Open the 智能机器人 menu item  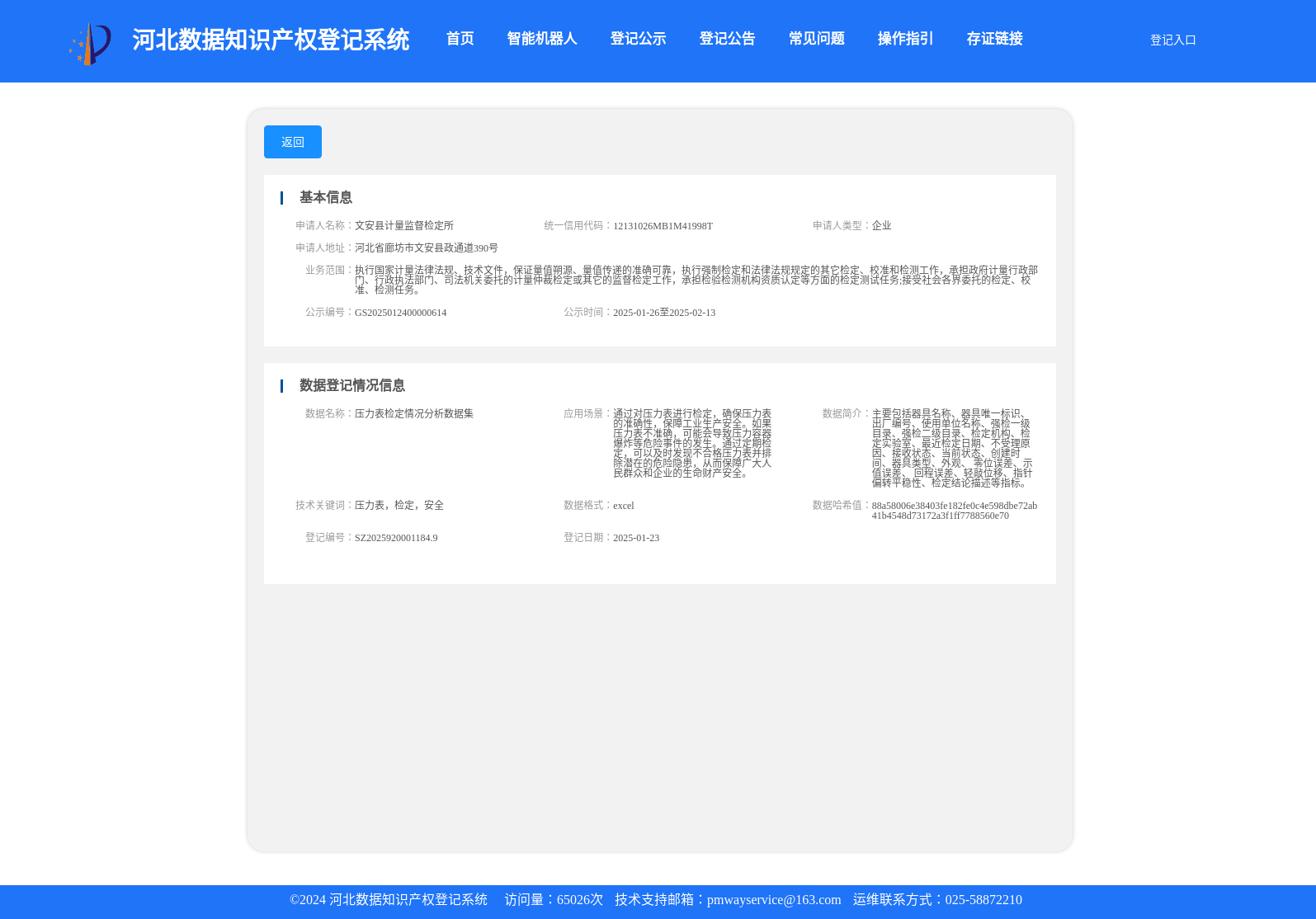[x=542, y=39]
